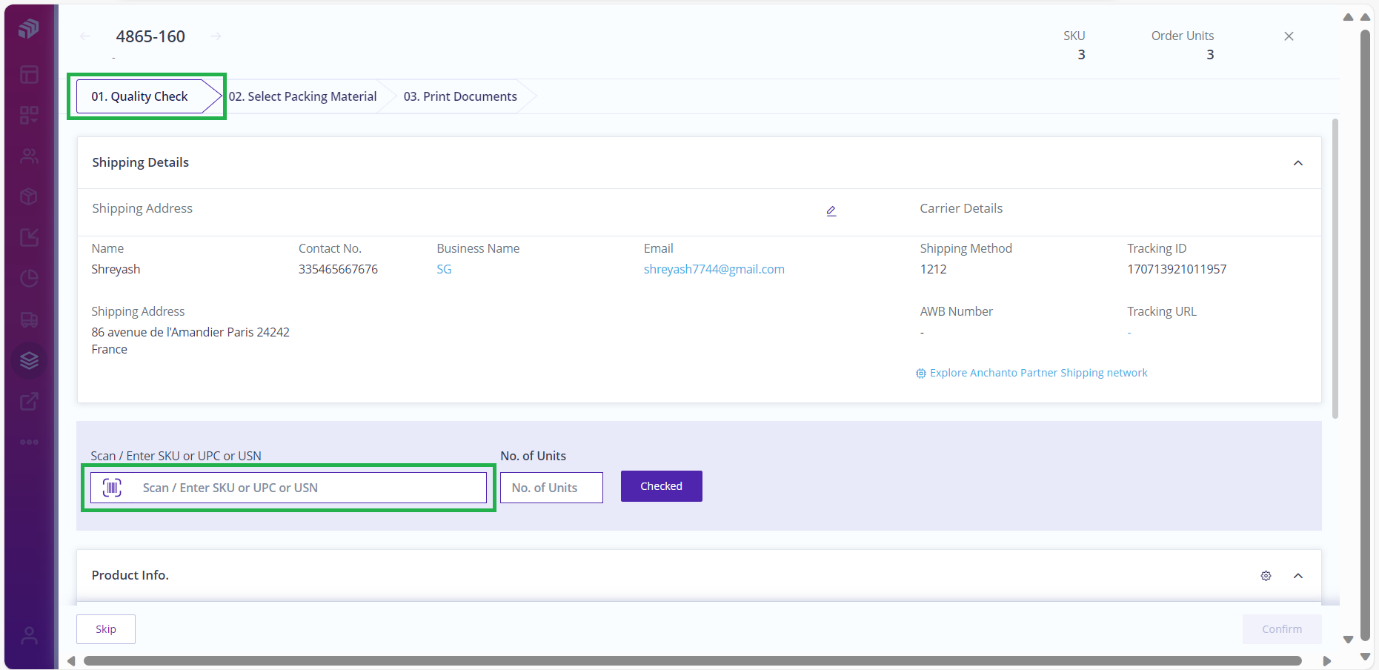Switch to 02. Select Packing Material step
This screenshot has width=1379, height=670.
tap(302, 97)
